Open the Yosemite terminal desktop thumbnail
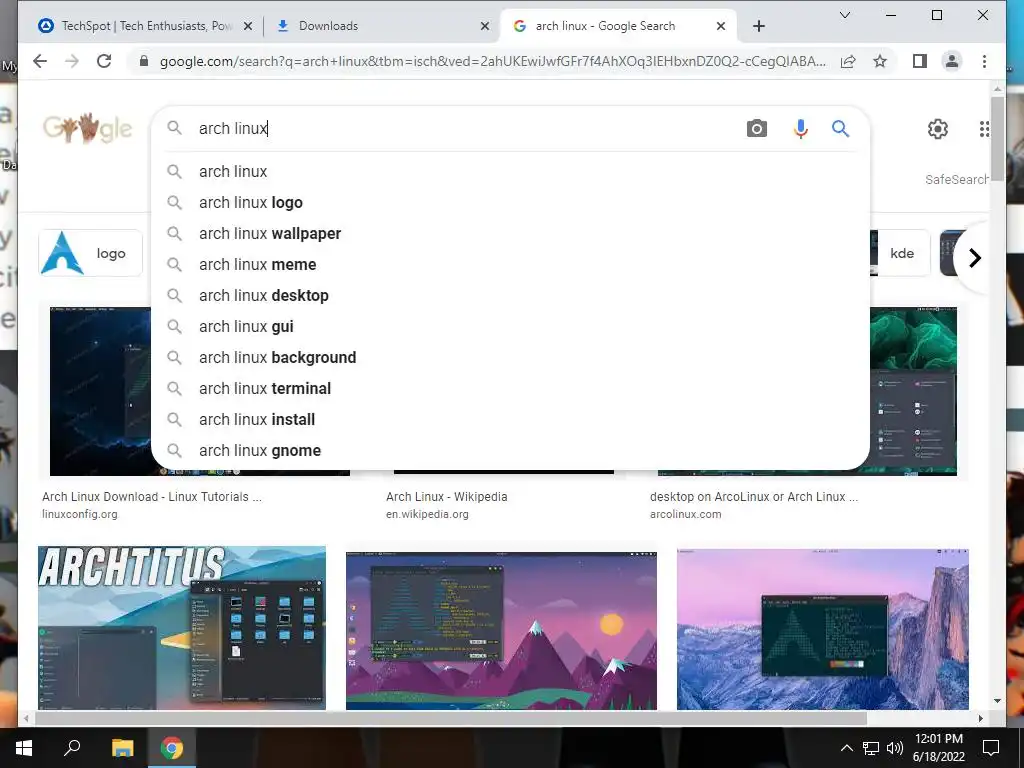Viewport: 1024px width, 768px height. click(823, 629)
